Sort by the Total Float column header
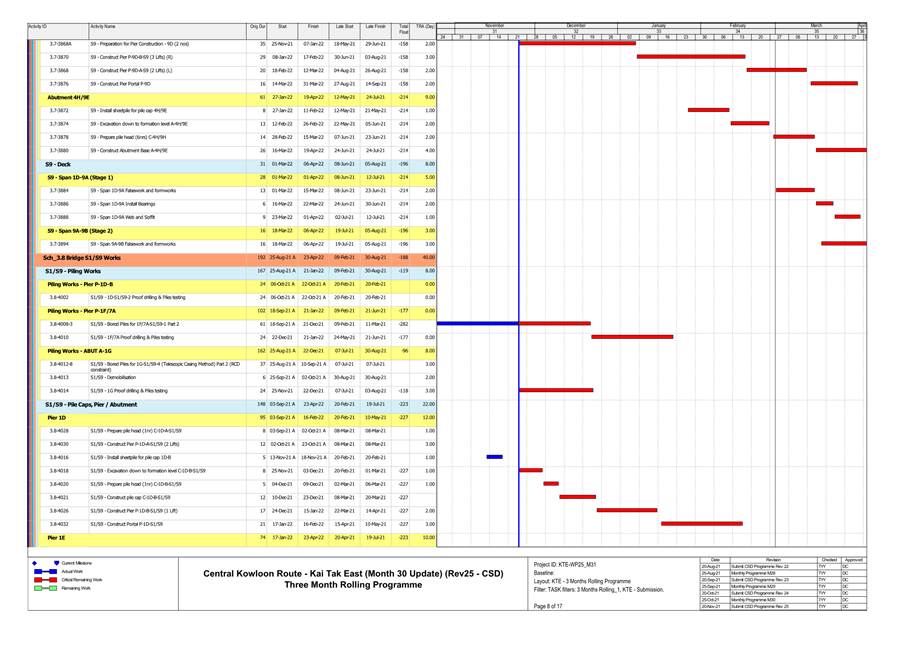919x650 pixels. click(403, 27)
